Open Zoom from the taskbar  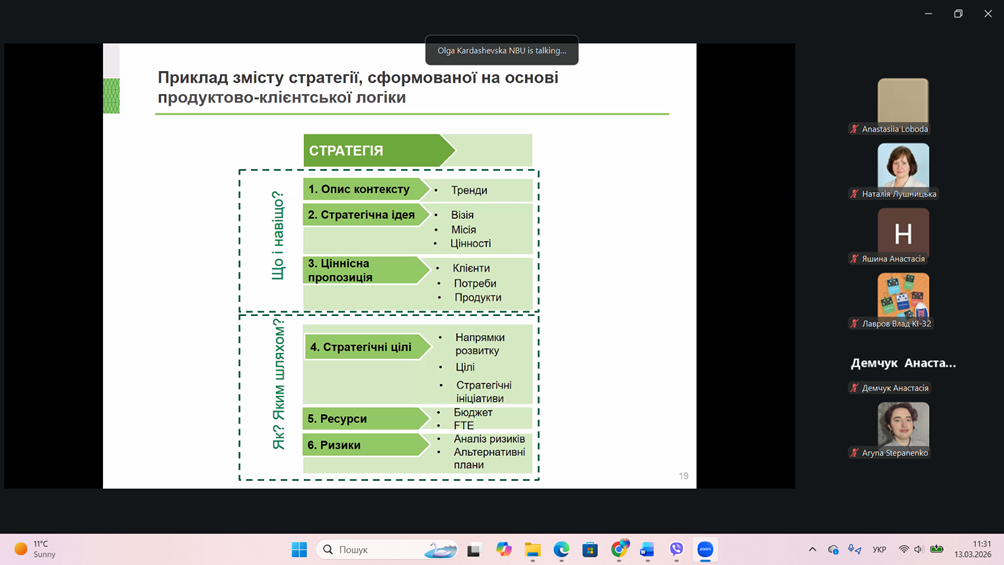tap(705, 549)
